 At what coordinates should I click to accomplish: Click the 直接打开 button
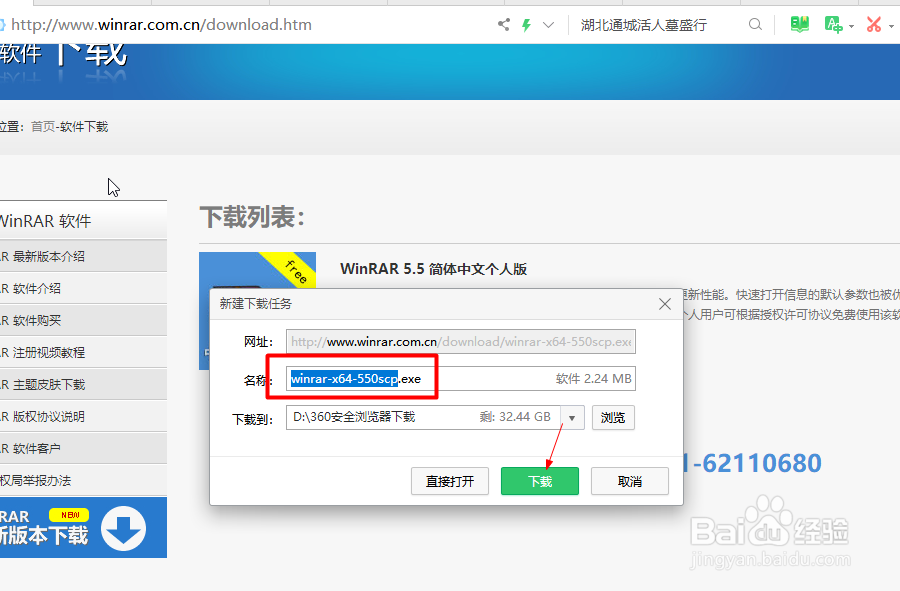click(x=450, y=481)
